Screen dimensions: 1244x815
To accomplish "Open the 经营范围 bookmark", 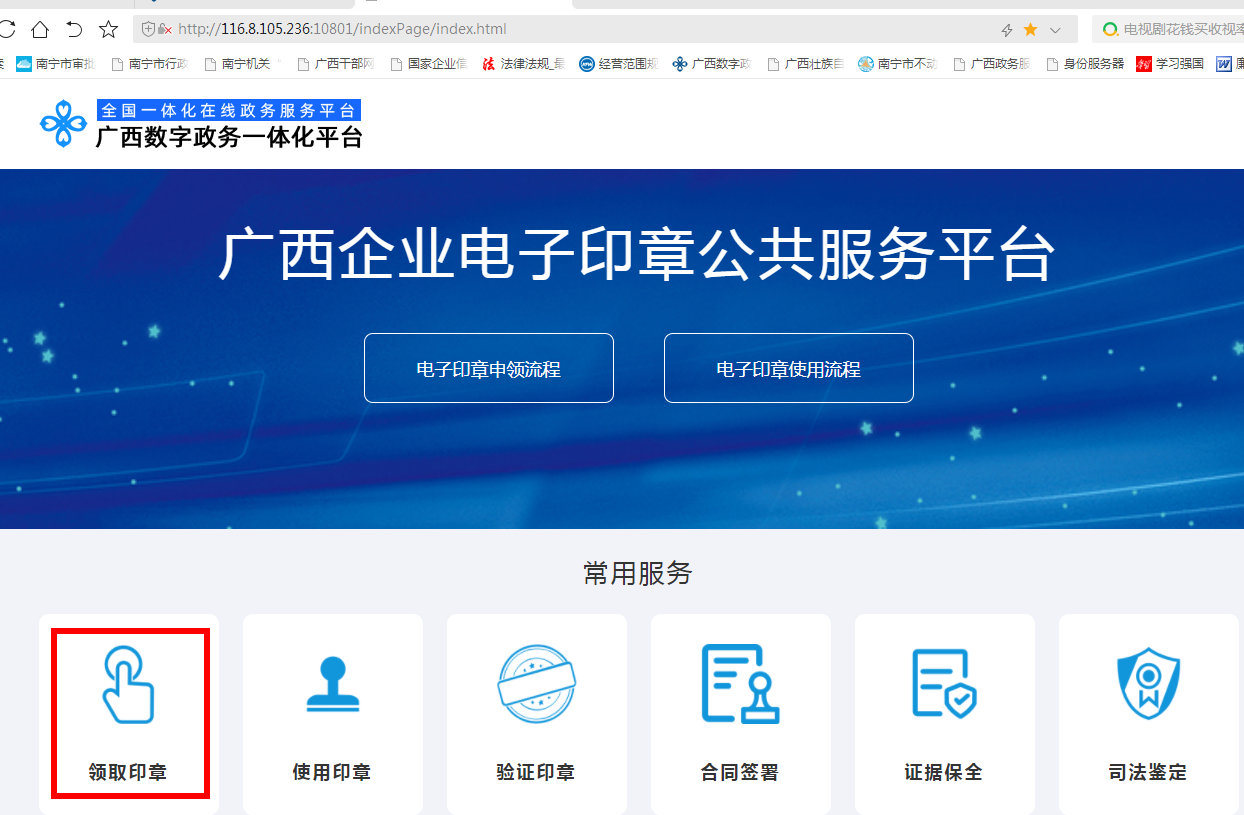I will pos(618,64).
